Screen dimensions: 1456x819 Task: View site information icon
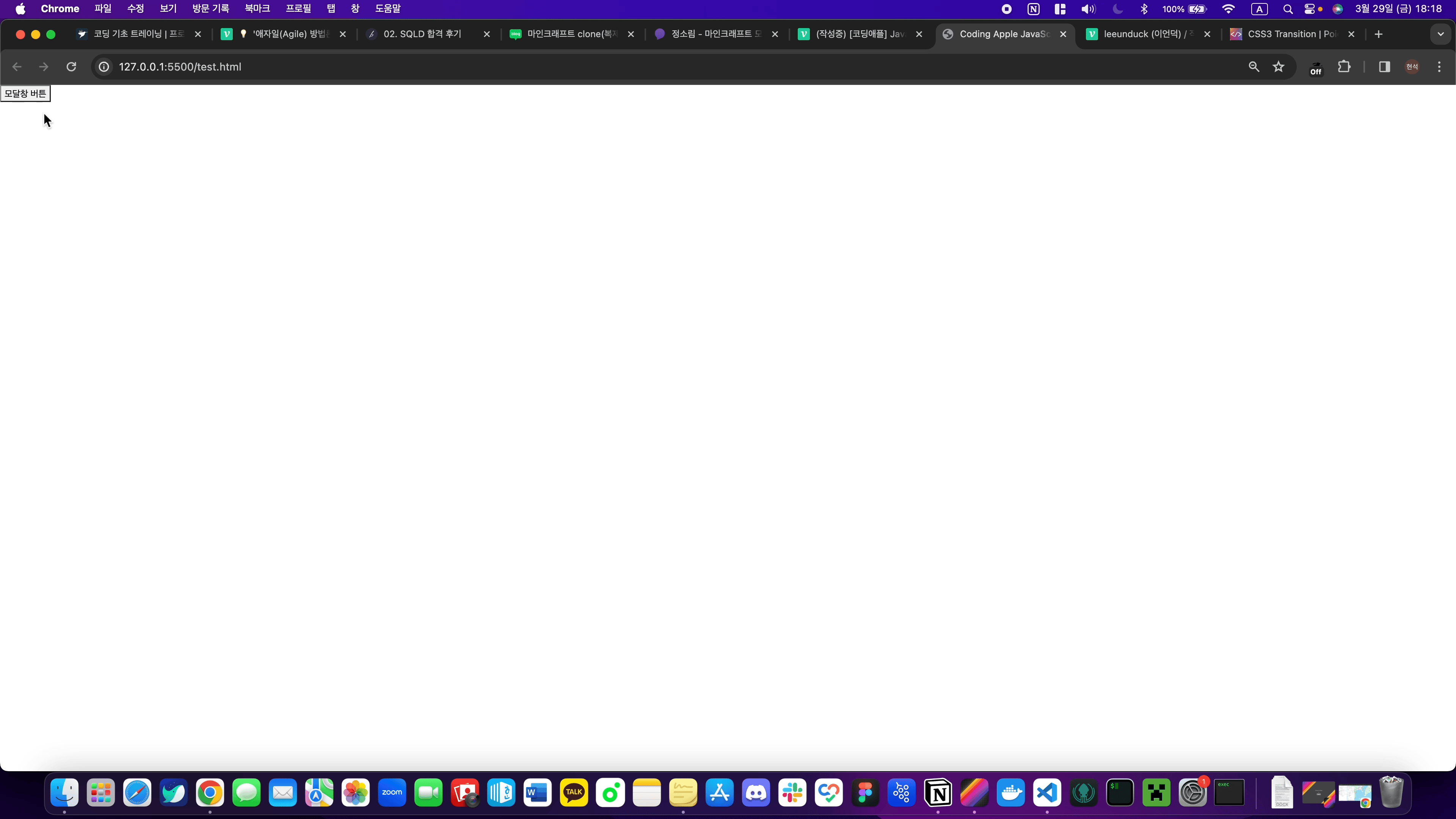pos(104,67)
